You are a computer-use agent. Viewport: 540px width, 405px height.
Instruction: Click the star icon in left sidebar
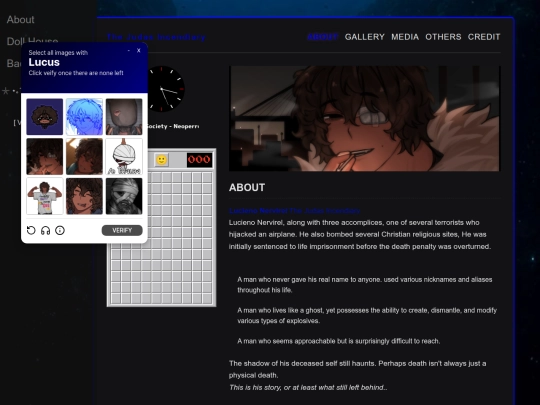coord(6,91)
